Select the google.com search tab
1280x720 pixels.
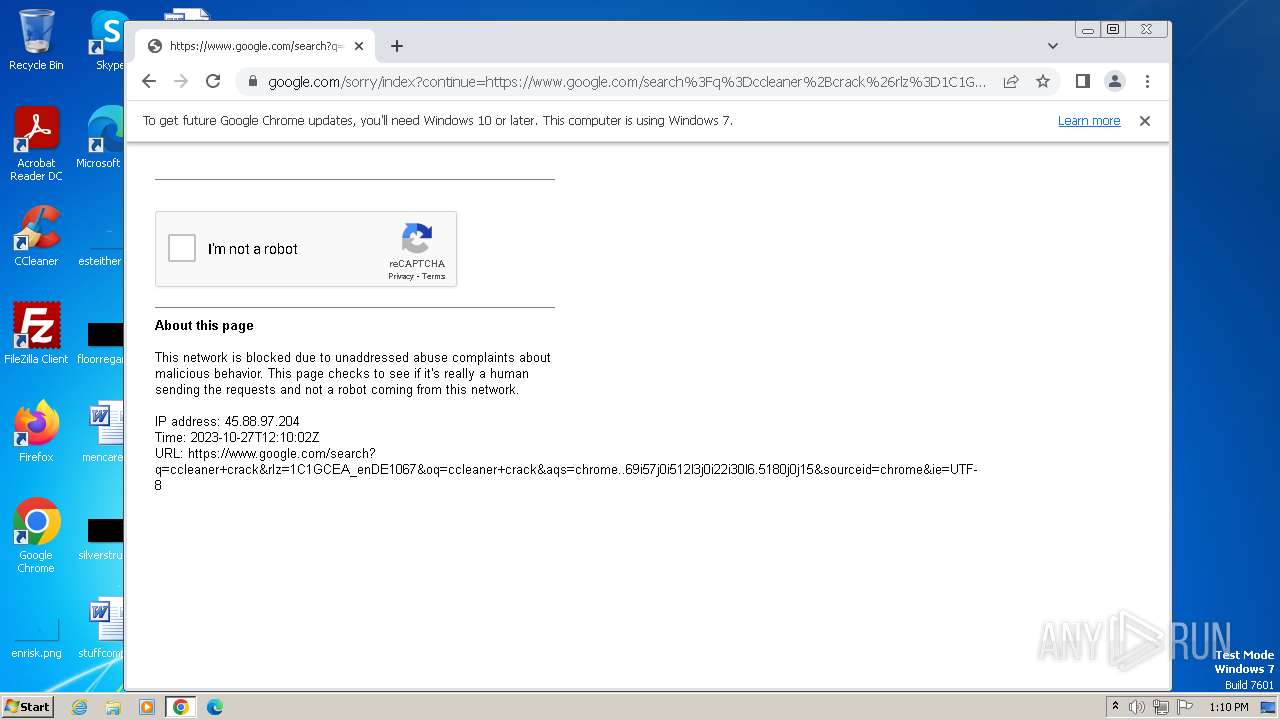255,46
